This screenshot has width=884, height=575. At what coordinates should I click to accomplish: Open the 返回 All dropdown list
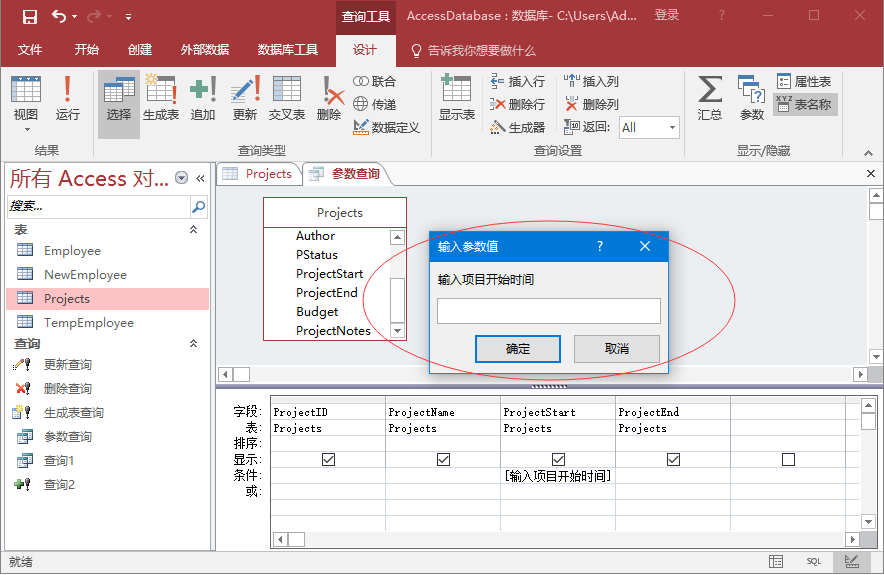pos(672,128)
